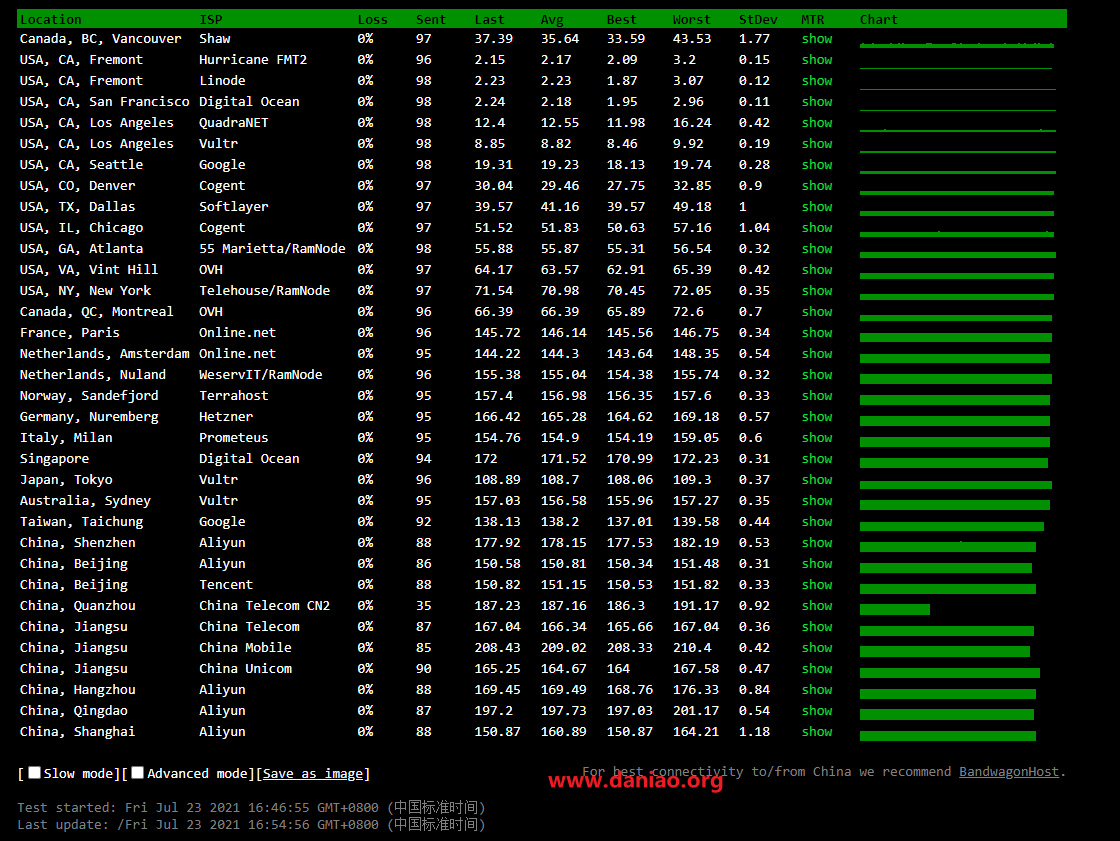Viewport: 1120px width, 841px height.
Task: Click the Worst column header
Action: coord(691,19)
